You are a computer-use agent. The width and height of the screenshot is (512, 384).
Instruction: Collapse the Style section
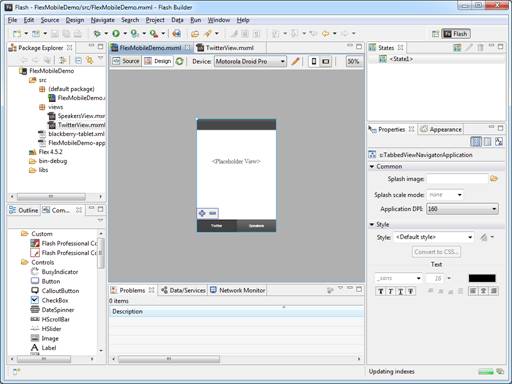[372, 224]
